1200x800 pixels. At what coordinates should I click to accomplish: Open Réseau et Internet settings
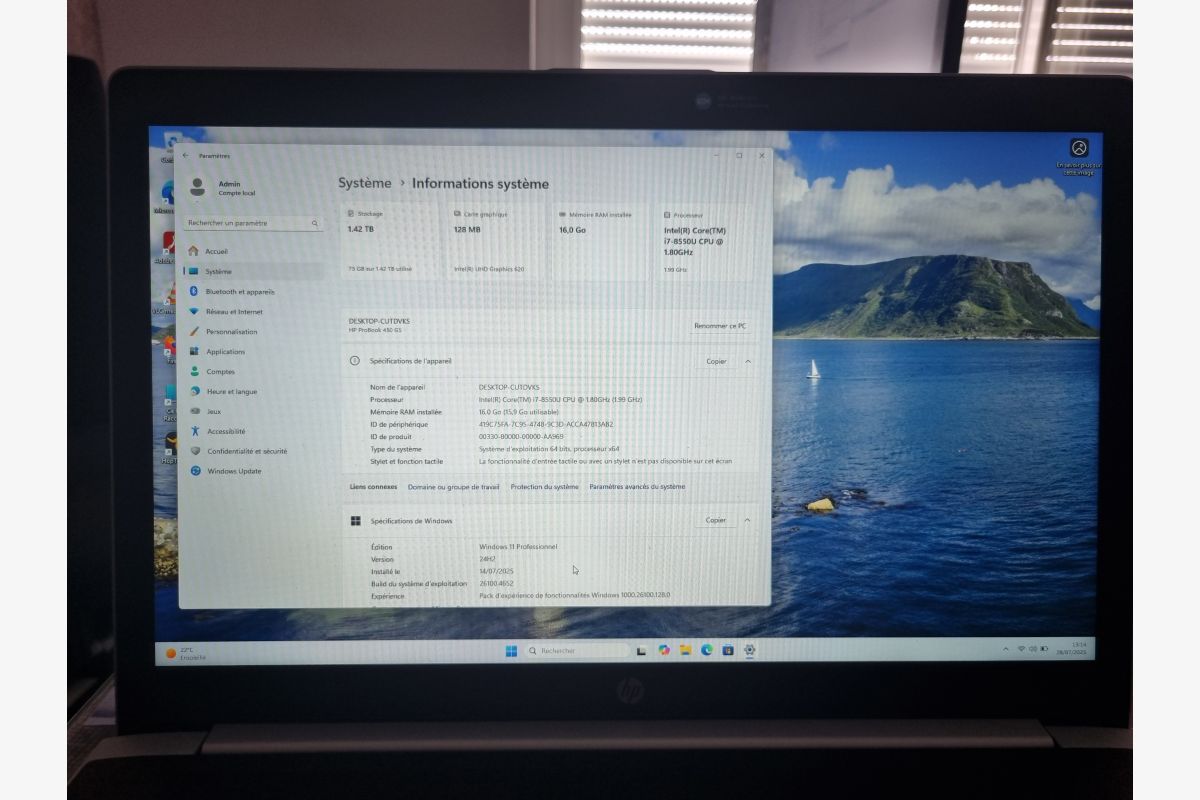point(254,311)
